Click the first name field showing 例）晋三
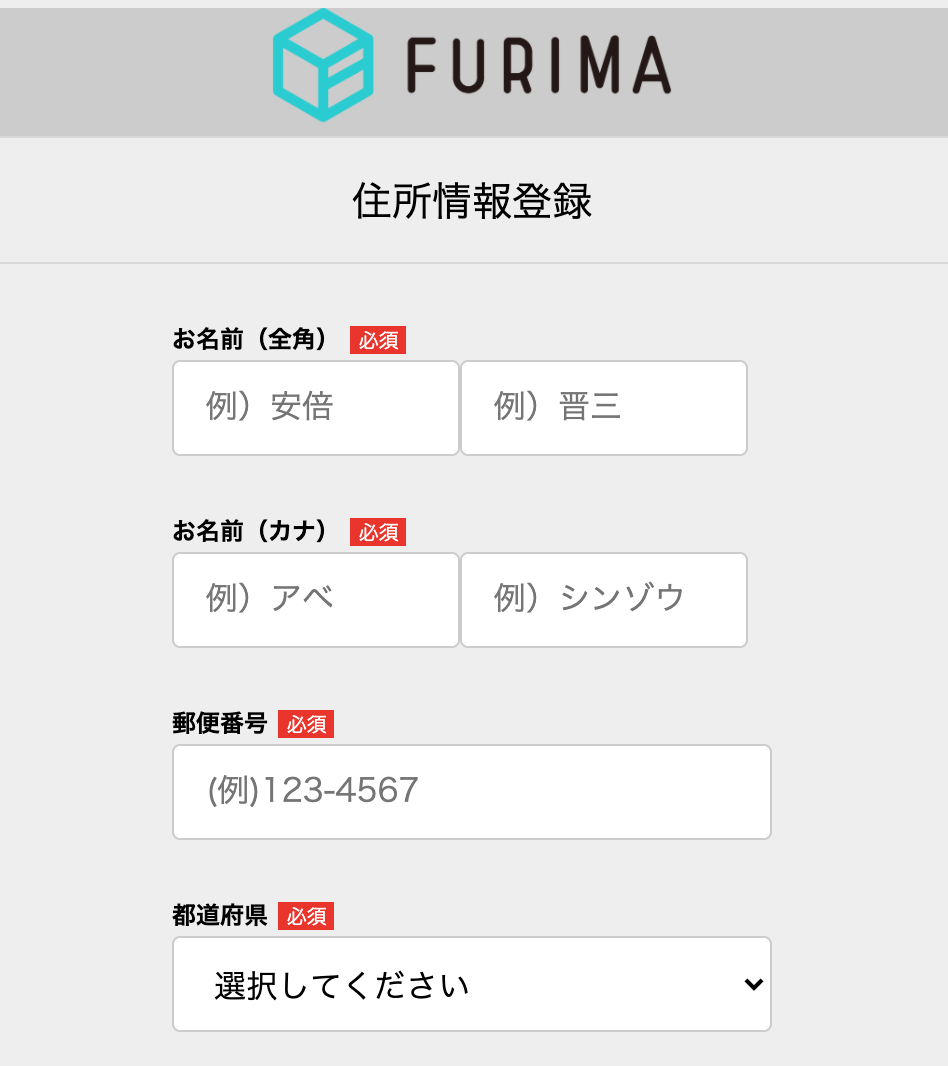This screenshot has height=1066, width=948. coord(603,407)
